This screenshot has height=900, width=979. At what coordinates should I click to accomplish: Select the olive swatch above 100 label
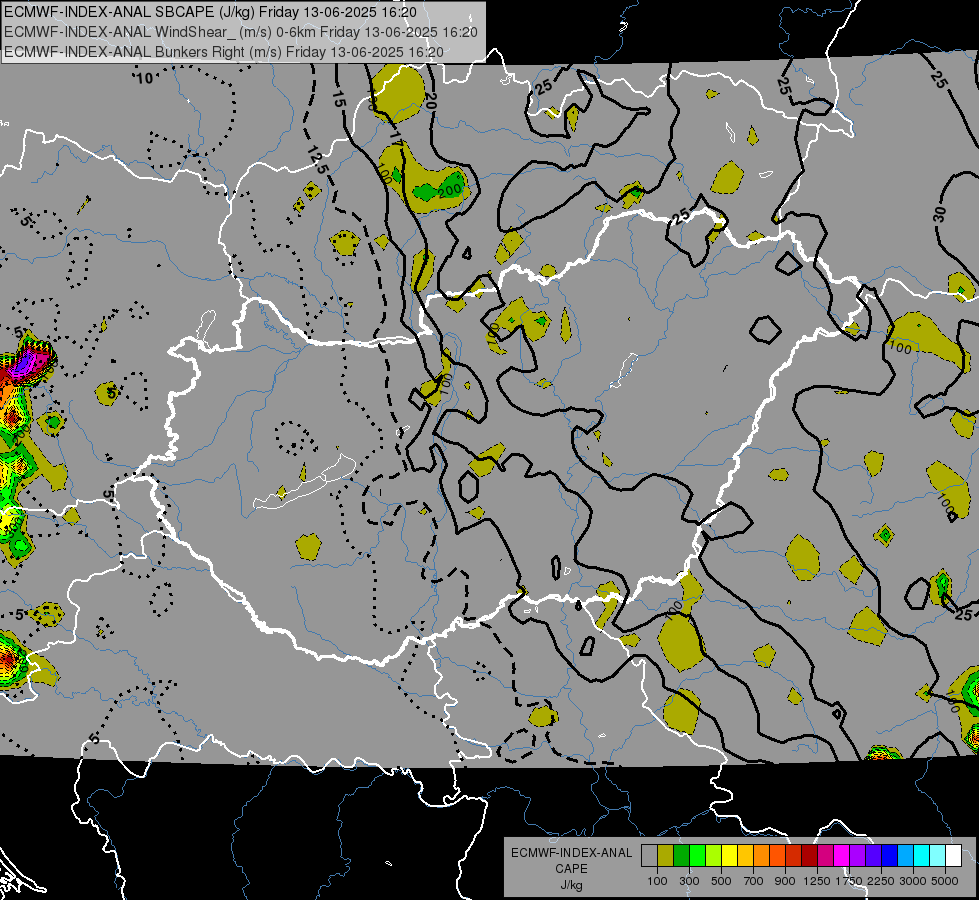point(666,856)
